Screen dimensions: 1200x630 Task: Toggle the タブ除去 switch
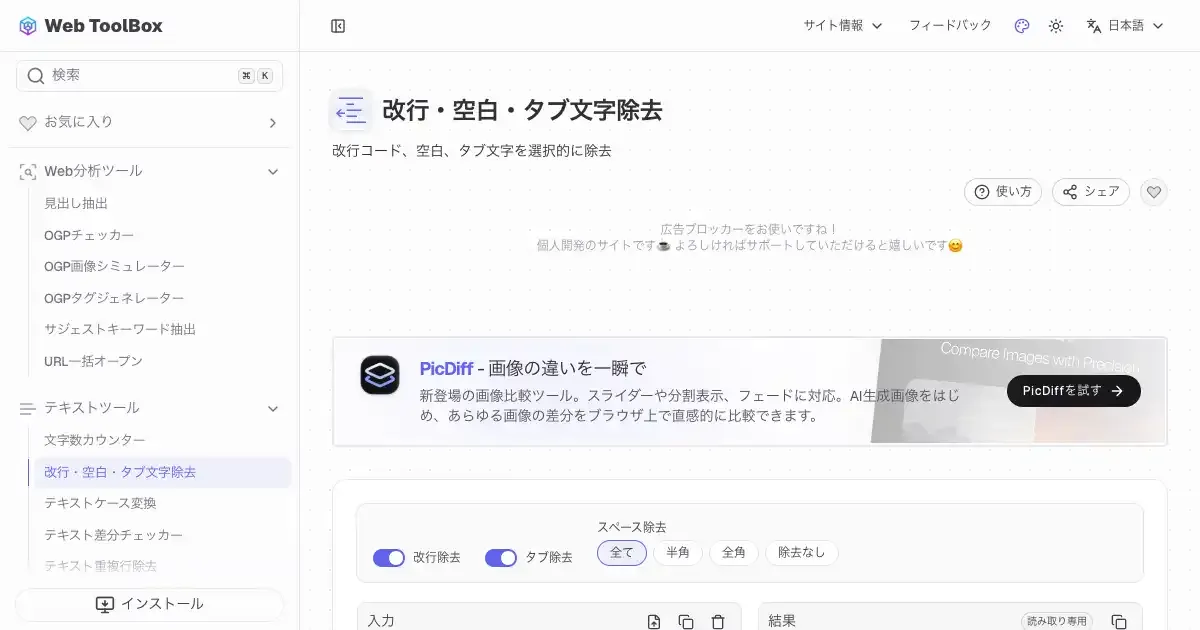click(x=501, y=557)
